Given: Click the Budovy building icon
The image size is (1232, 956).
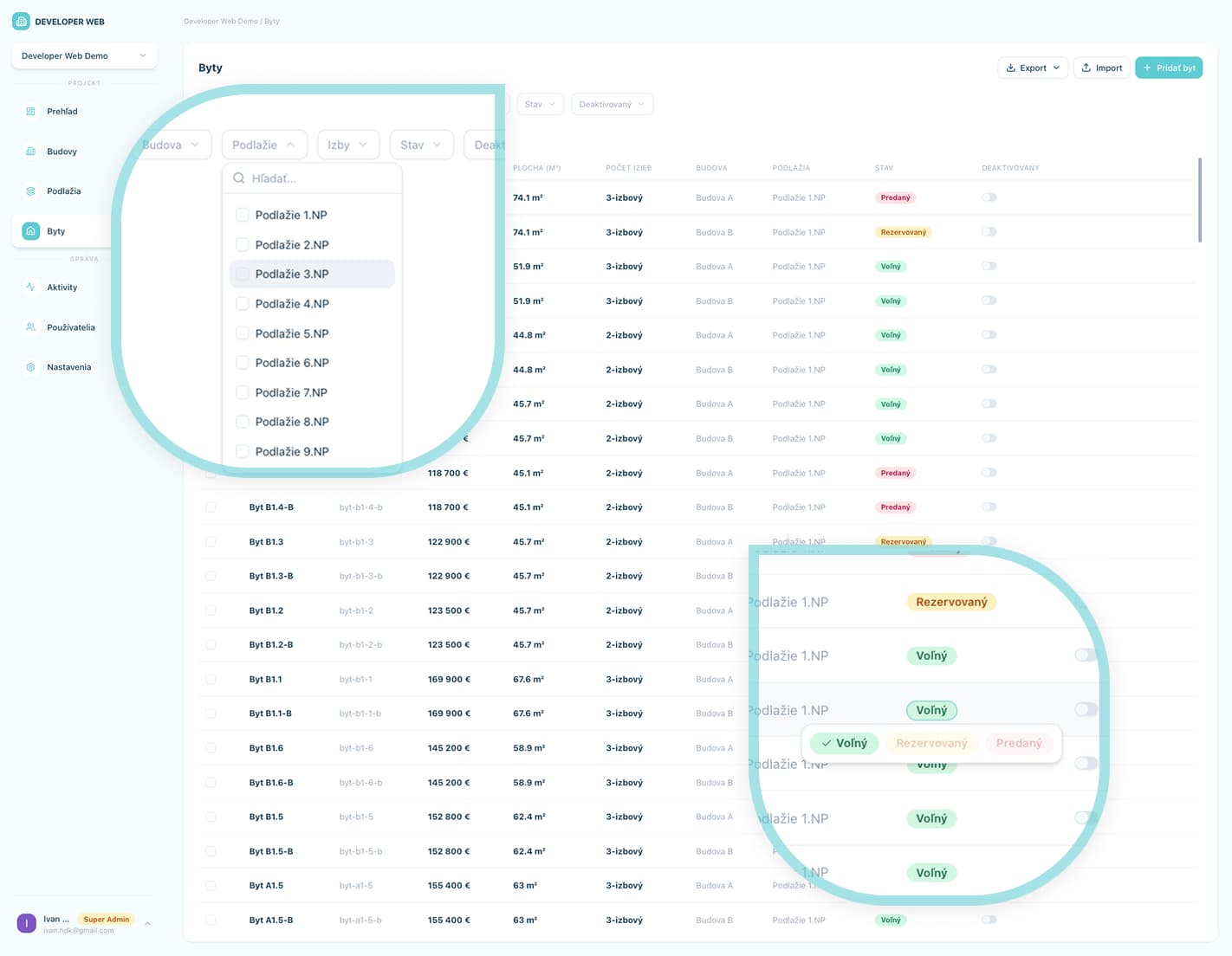Looking at the screenshot, I should pos(30,152).
